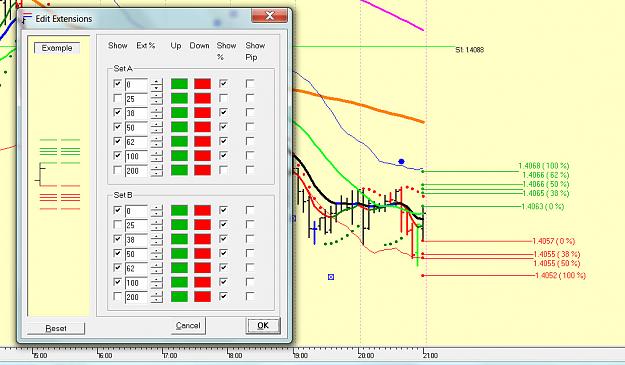Click the Set A 25 row spinner
The width and height of the screenshot is (625, 365).
tap(157, 99)
